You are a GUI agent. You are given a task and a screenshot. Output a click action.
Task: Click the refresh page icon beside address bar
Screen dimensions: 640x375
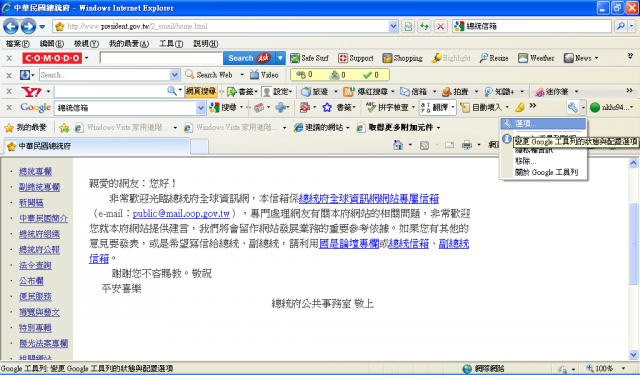coord(424,27)
